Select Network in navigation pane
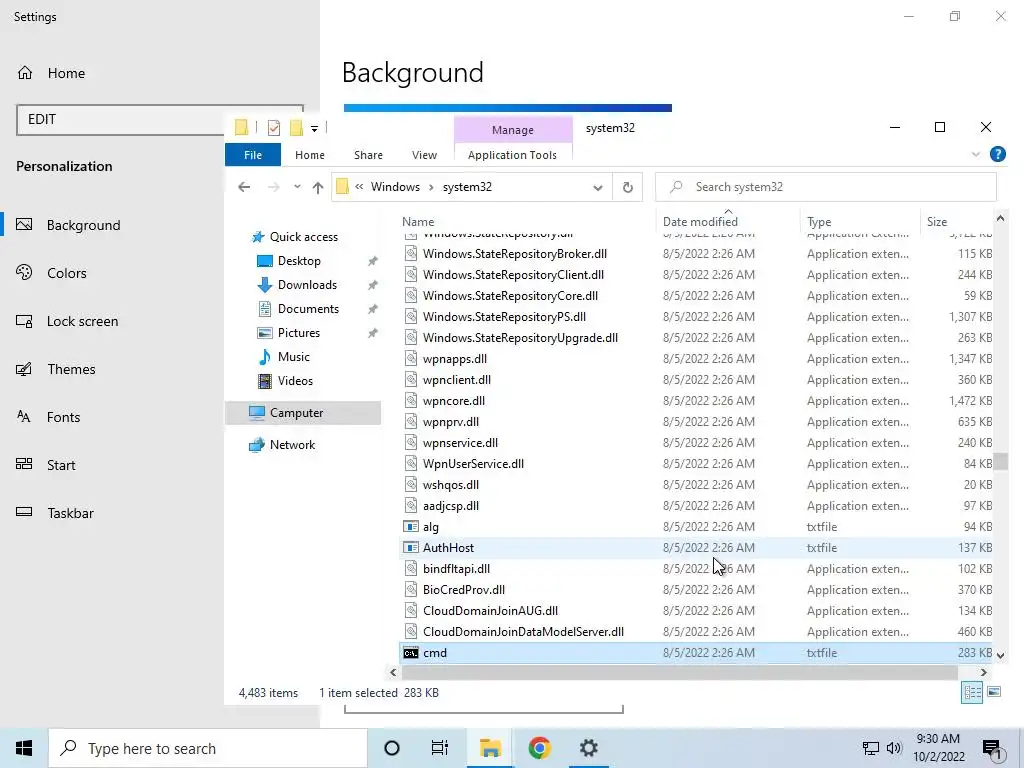The image size is (1024, 768). click(x=292, y=445)
